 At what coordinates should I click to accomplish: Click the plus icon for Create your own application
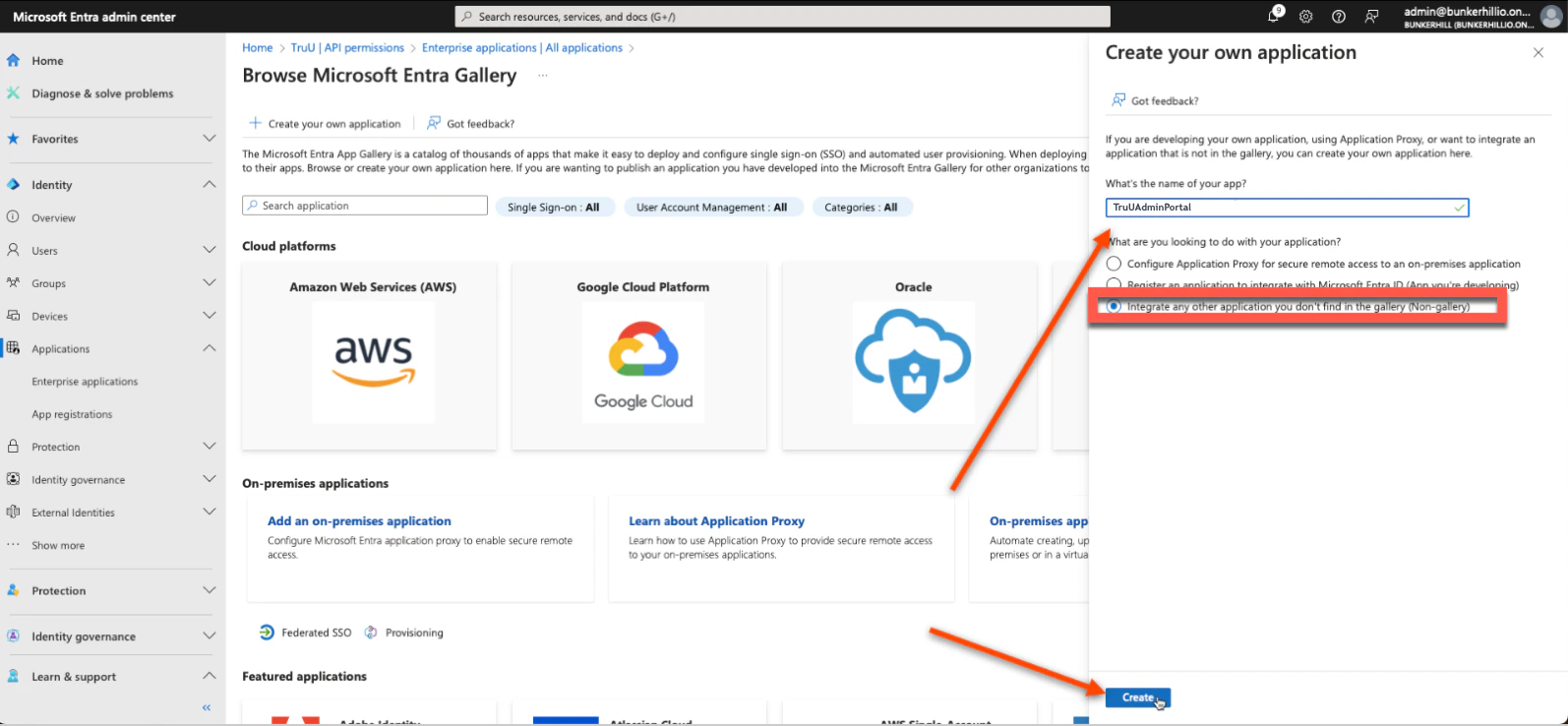255,123
